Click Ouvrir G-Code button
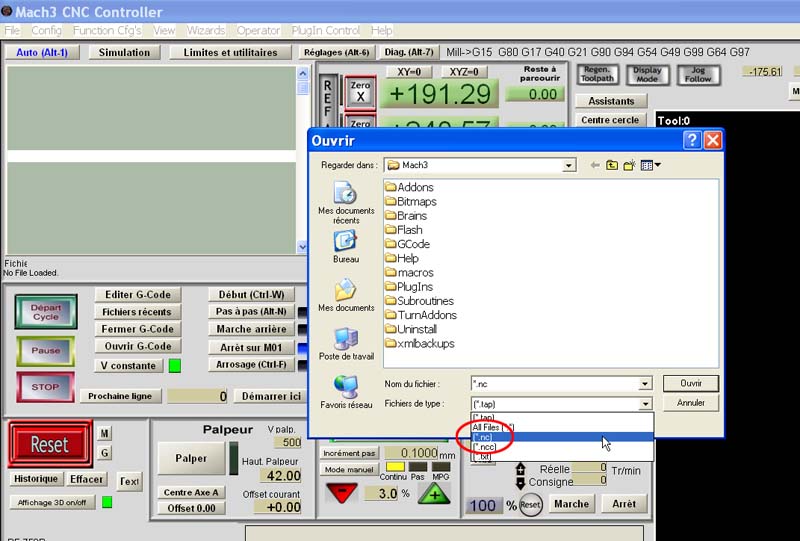800x541 pixels. click(x=138, y=347)
